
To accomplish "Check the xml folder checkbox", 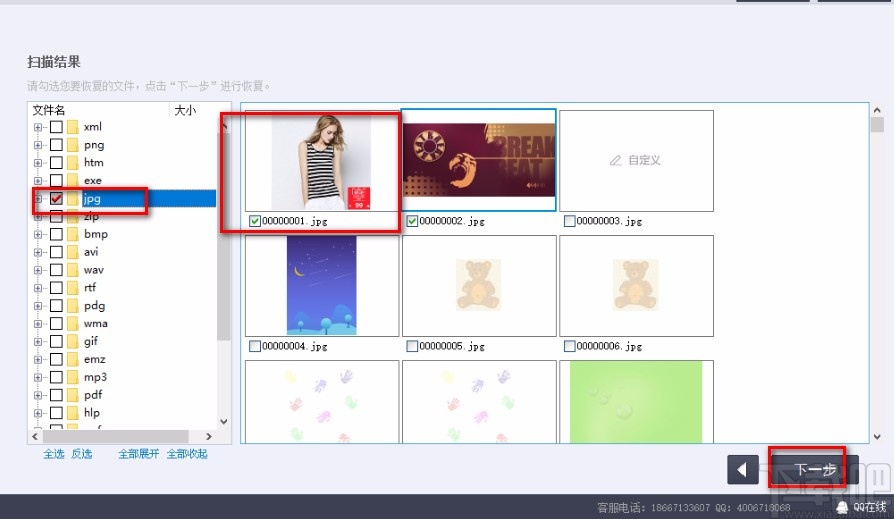I will [x=56, y=127].
